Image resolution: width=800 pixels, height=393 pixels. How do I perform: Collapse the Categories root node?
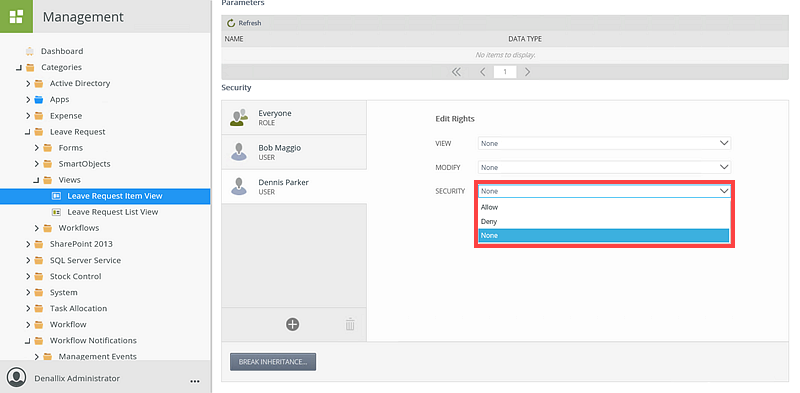click(x=19, y=68)
